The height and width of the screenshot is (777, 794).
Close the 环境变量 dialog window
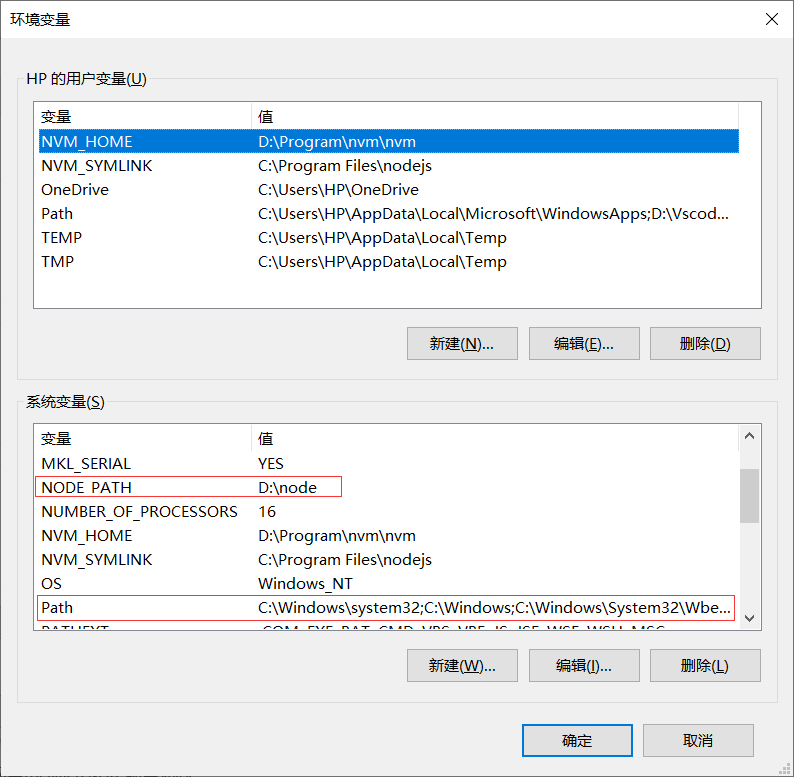(770, 19)
